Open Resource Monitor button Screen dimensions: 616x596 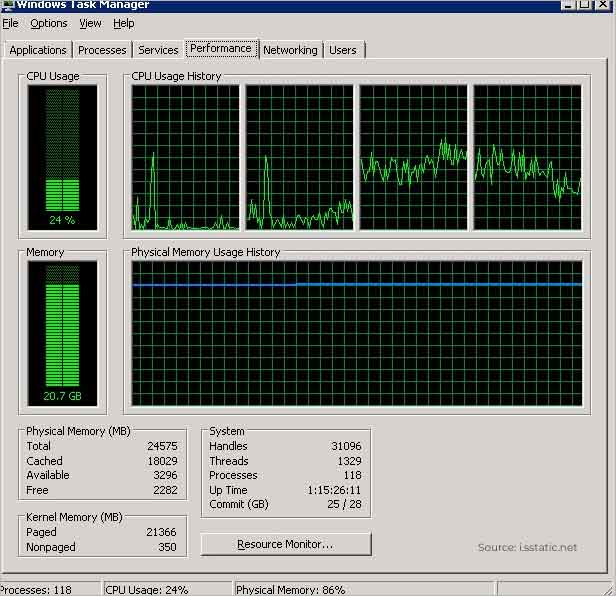point(286,544)
